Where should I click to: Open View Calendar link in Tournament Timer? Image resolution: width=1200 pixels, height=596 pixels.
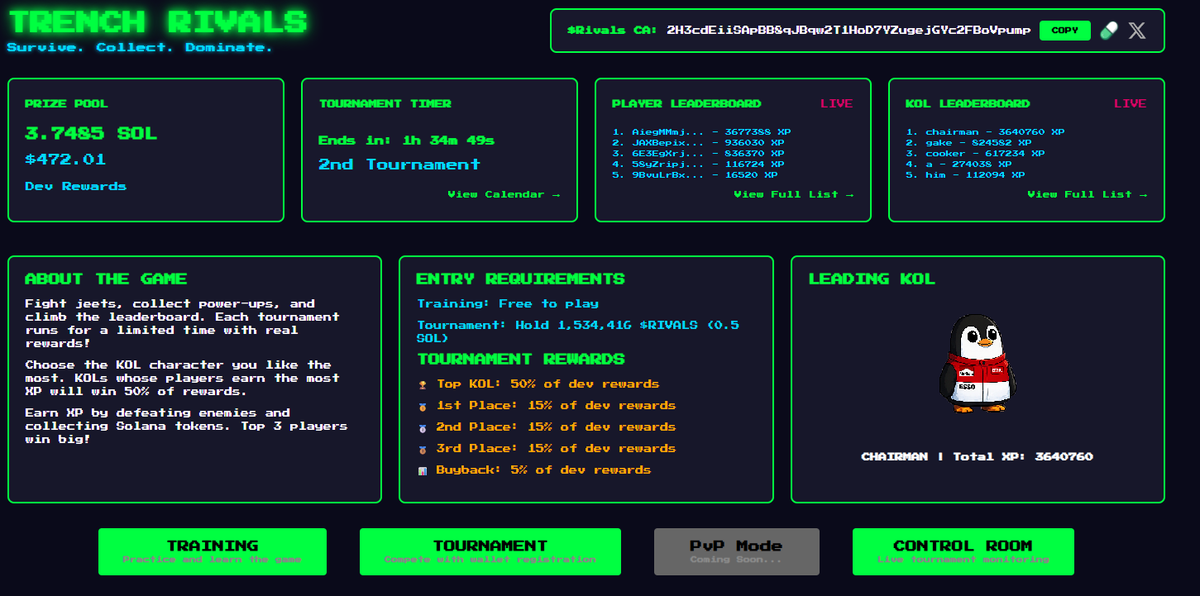[x=504, y=194]
